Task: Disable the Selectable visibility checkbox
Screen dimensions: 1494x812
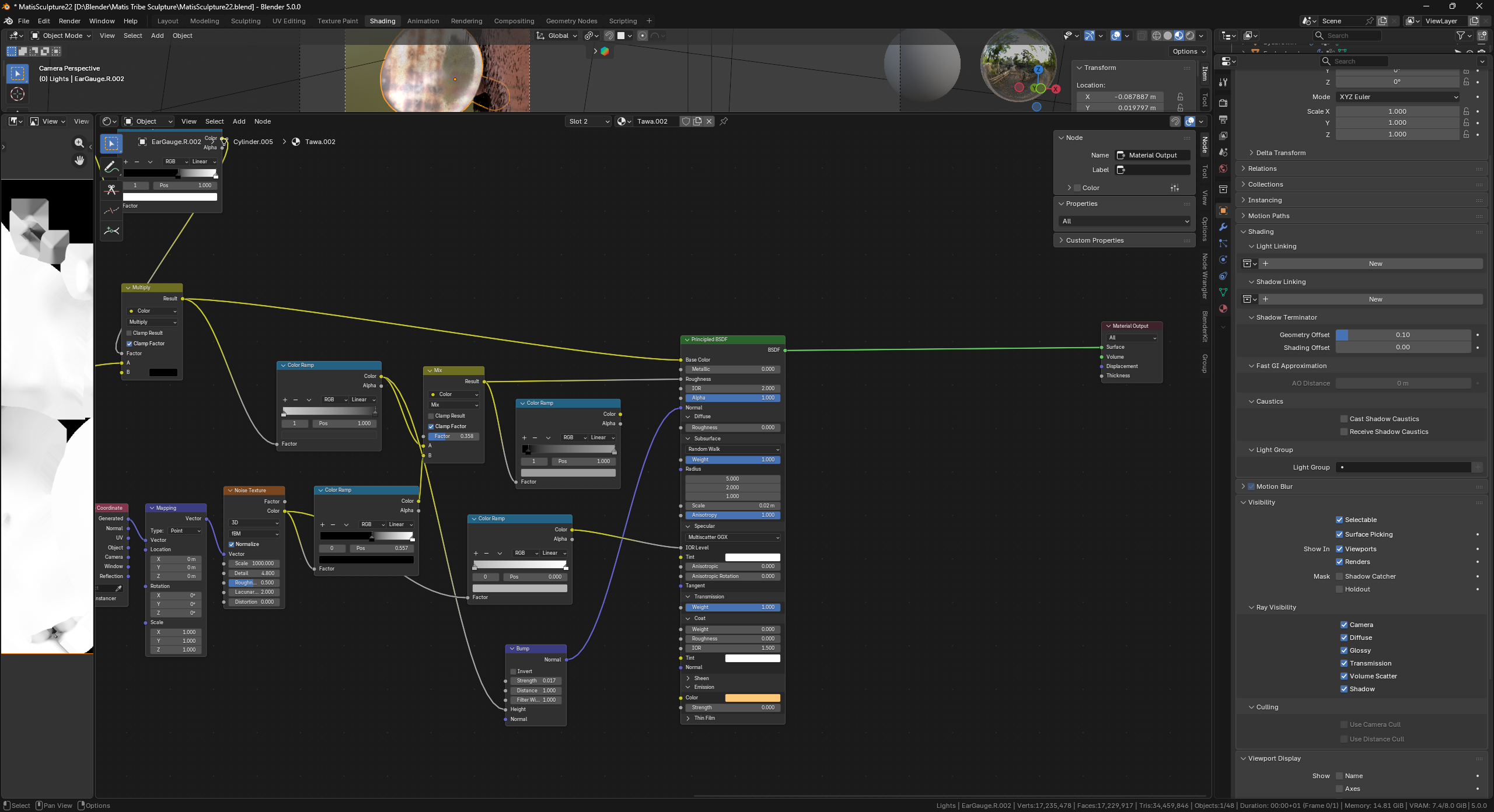Action: click(1339, 520)
